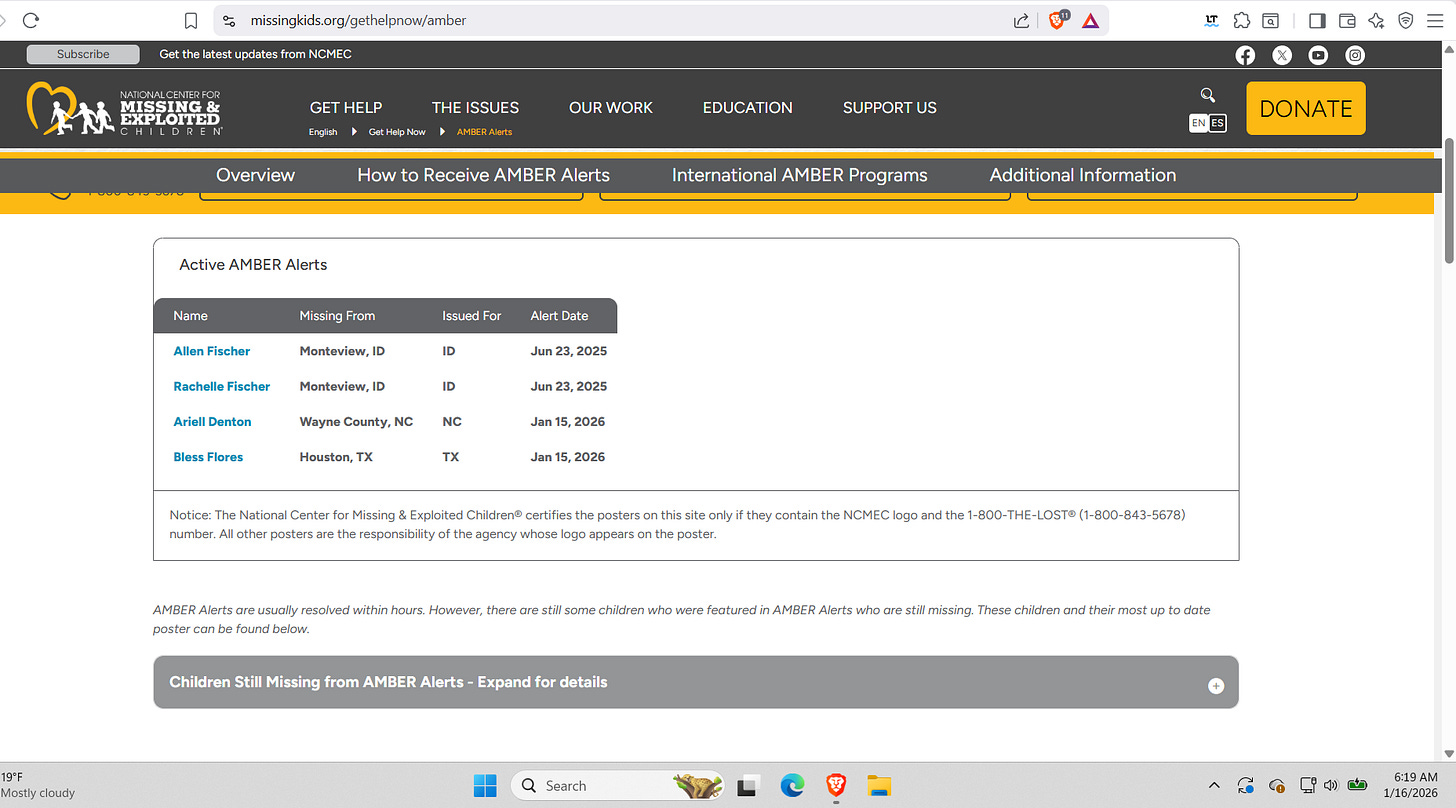The image size is (1456, 808).
Task: Open the OUR WORK menu
Action: point(611,107)
